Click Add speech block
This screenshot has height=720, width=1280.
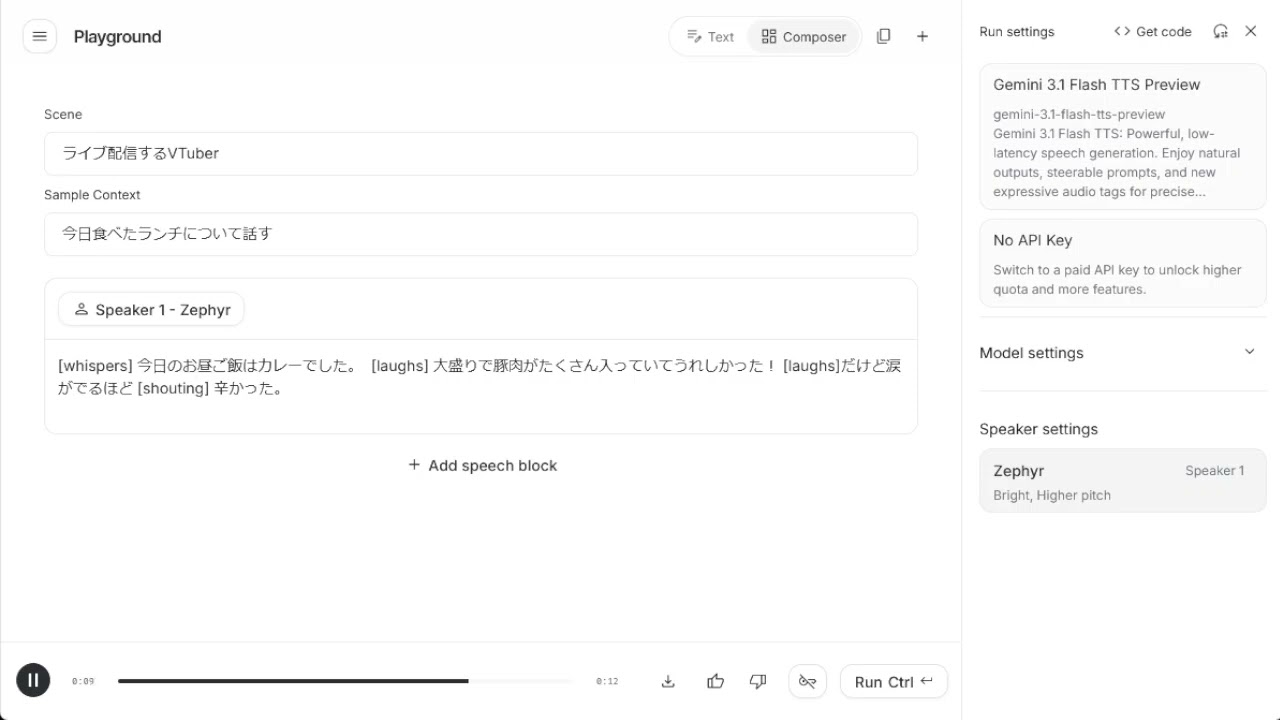pos(482,466)
